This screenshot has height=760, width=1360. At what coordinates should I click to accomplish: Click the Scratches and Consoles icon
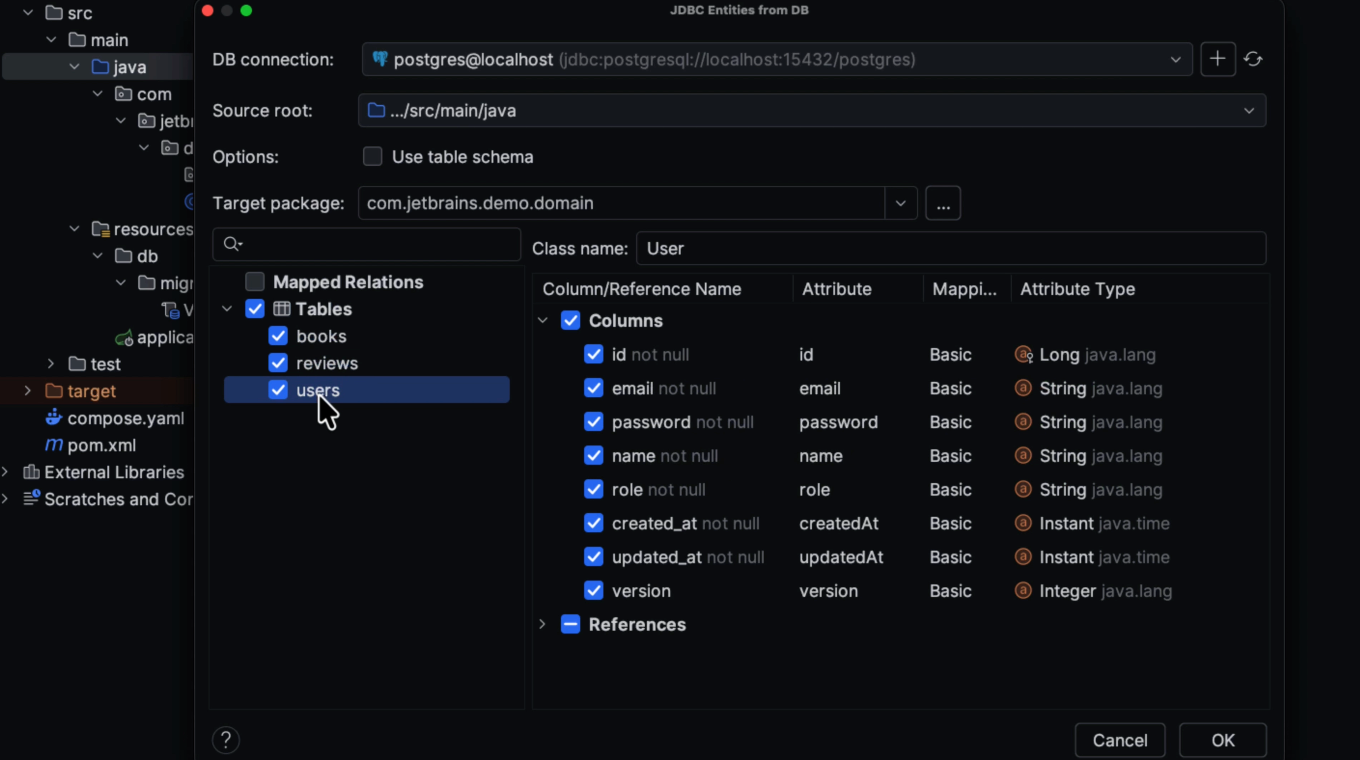31,499
